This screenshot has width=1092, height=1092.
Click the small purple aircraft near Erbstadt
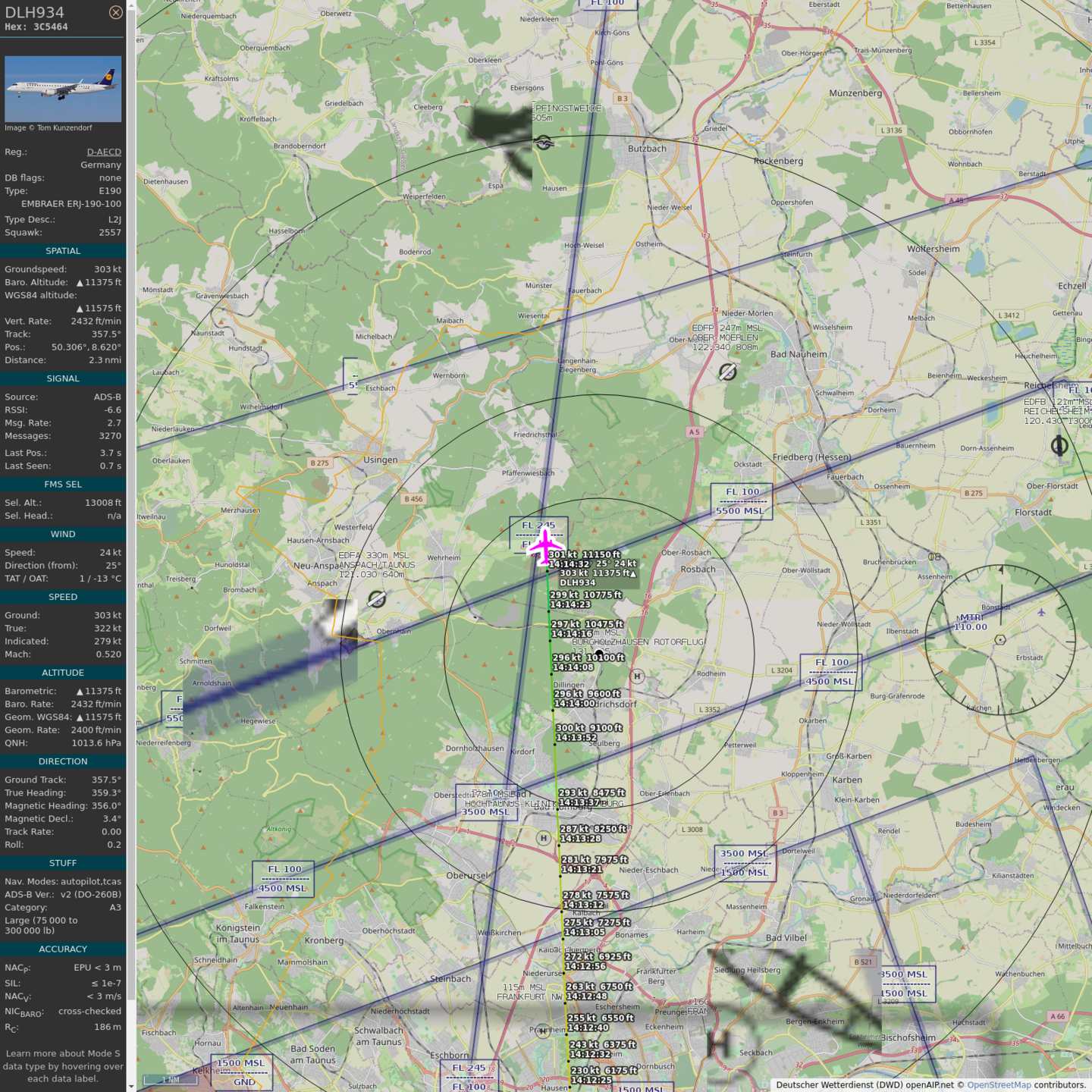click(x=1041, y=612)
